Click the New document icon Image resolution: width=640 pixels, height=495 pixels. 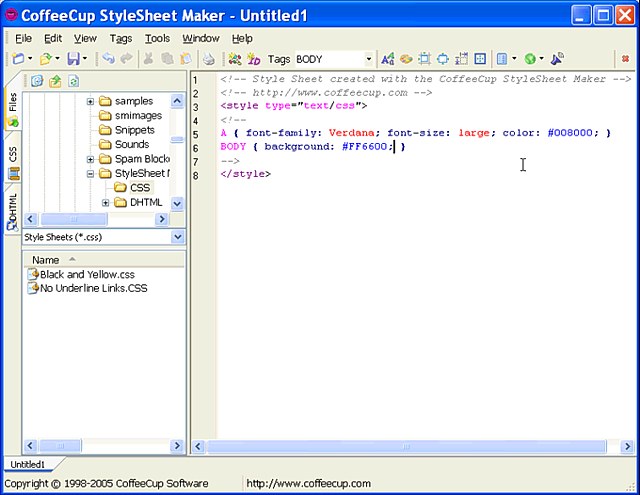point(18,59)
